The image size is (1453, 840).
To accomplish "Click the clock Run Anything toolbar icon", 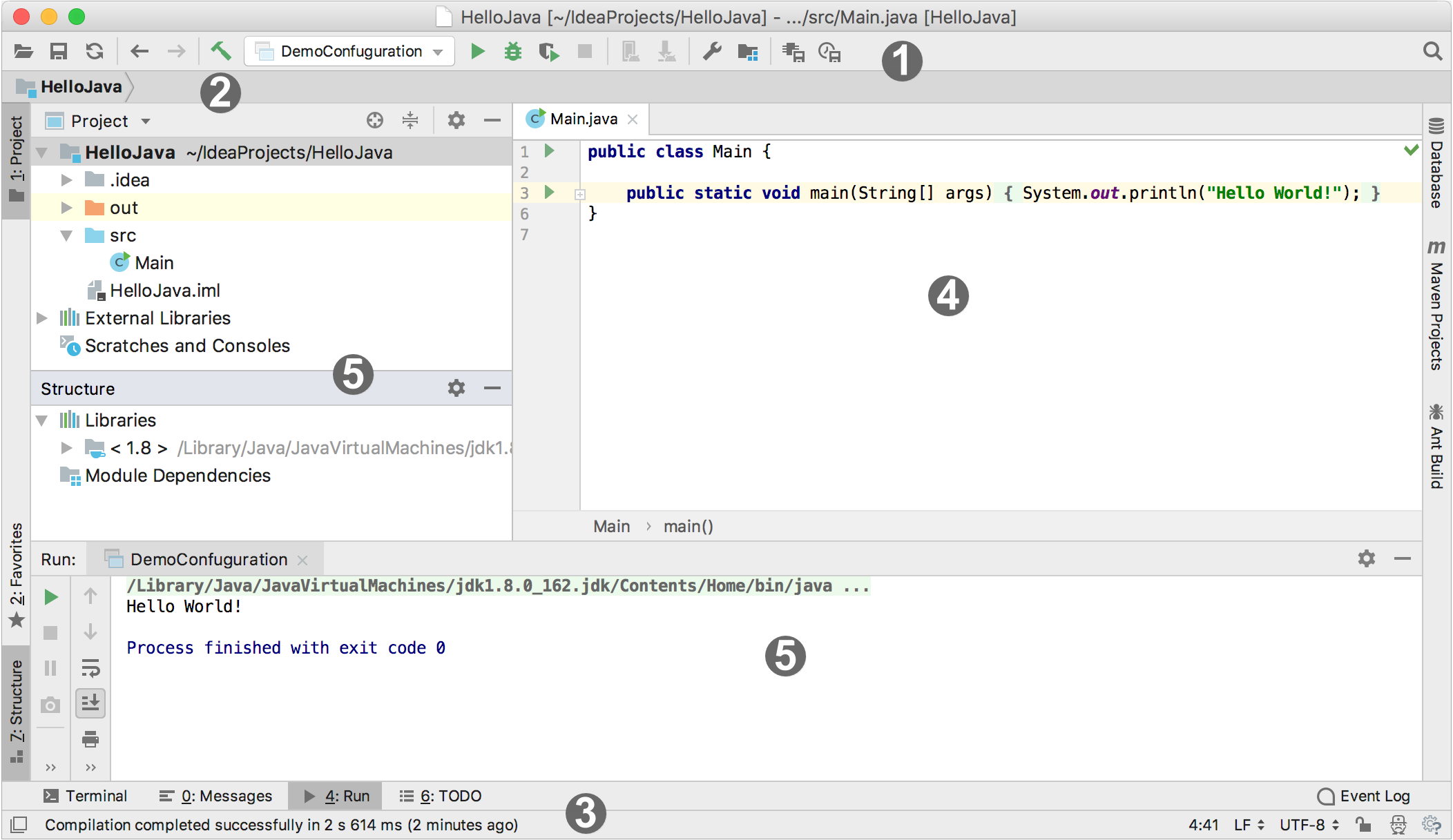I will click(x=829, y=52).
